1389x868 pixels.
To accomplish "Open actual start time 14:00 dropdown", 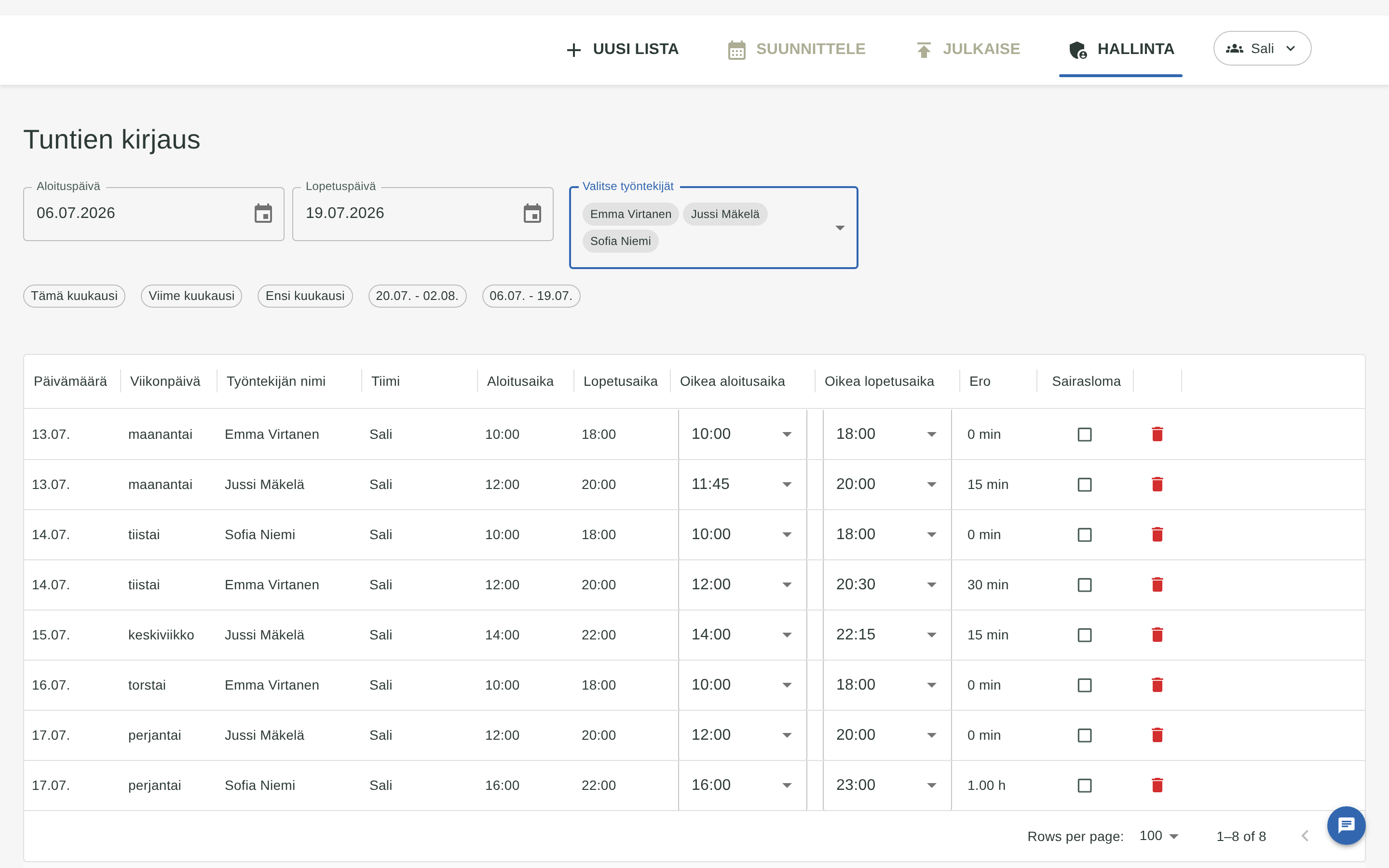I will point(742,635).
